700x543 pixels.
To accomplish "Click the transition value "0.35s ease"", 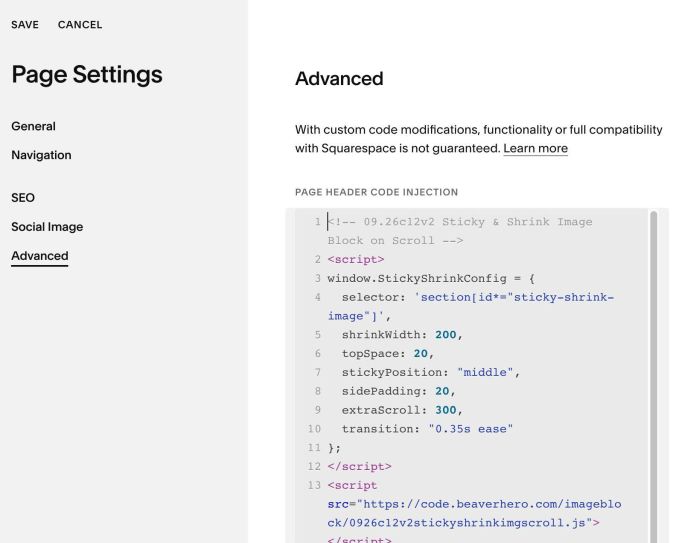I will pos(471,429).
